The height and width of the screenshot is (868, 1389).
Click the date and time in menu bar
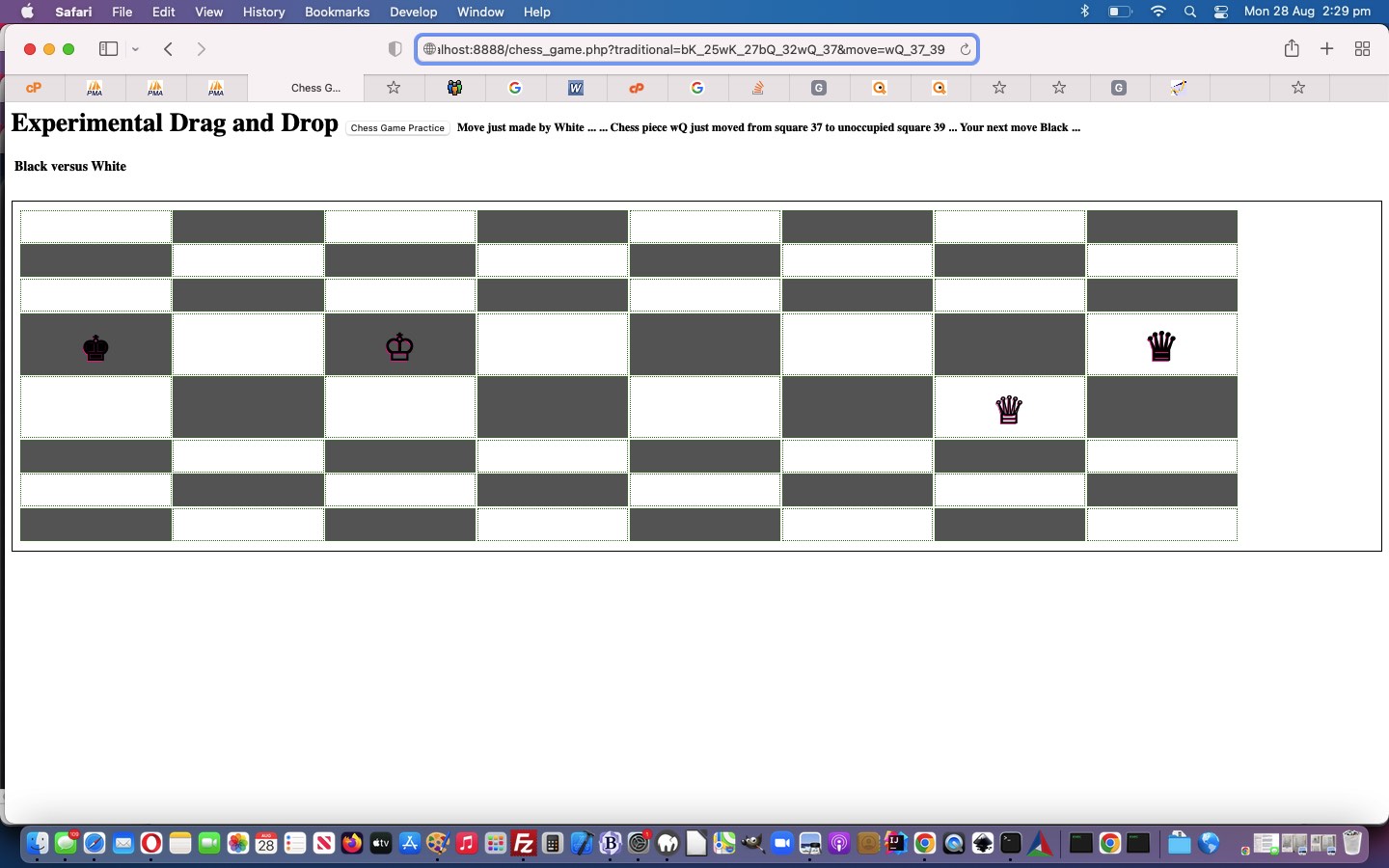pyautogui.click(x=1307, y=12)
